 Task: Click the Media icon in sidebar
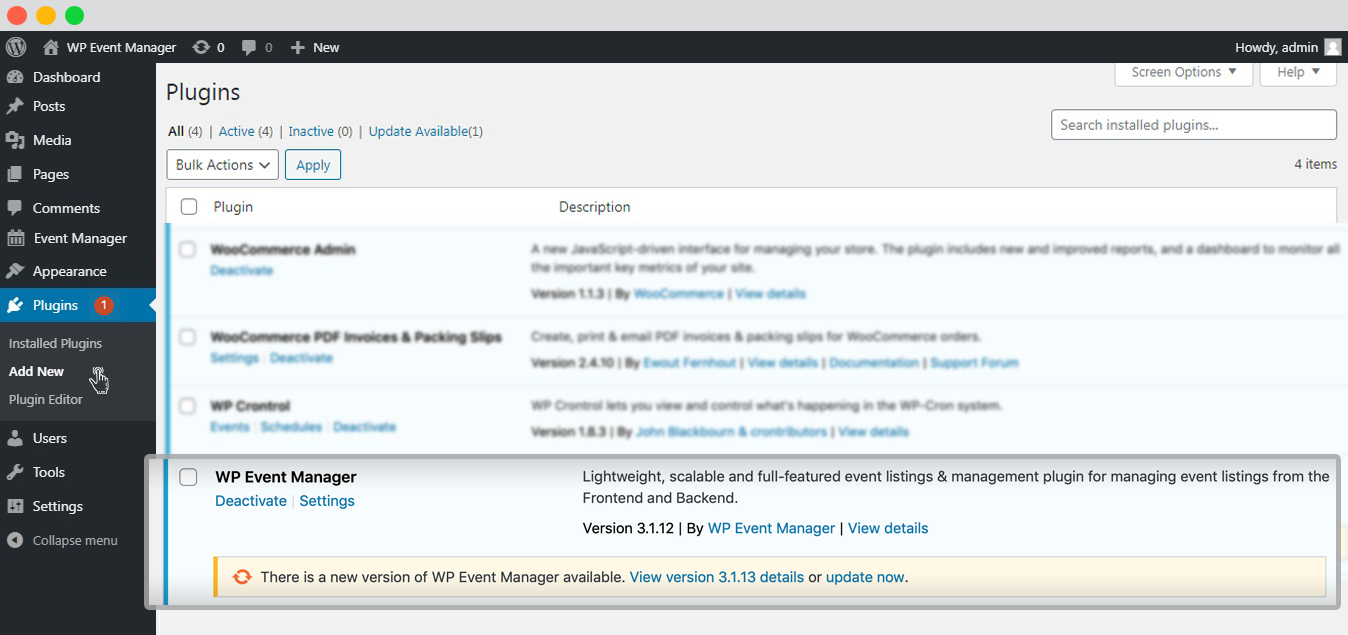[15, 140]
